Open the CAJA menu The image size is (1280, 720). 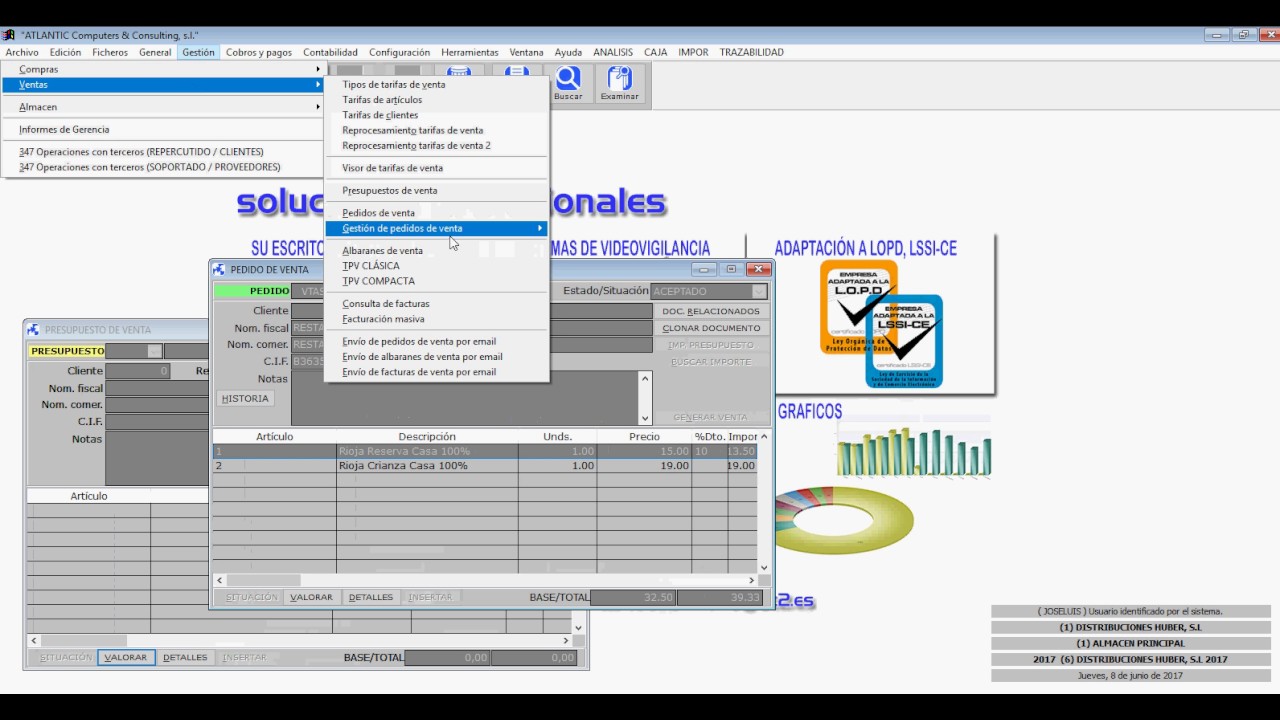(x=656, y=52)
